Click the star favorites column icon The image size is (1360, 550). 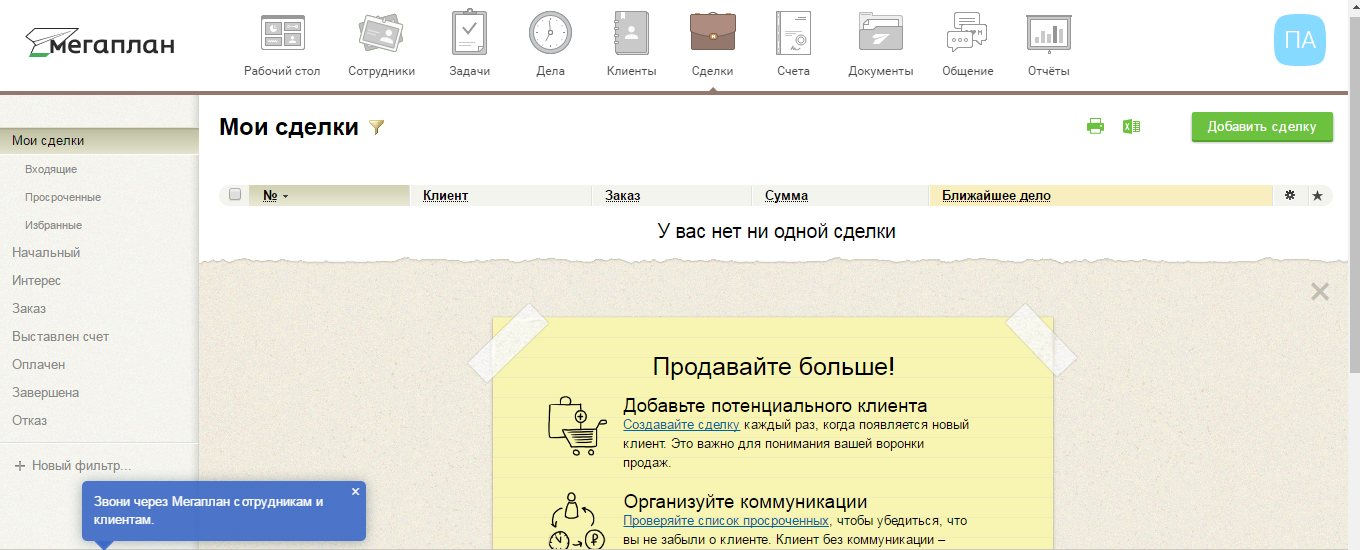pos(1317,195)
